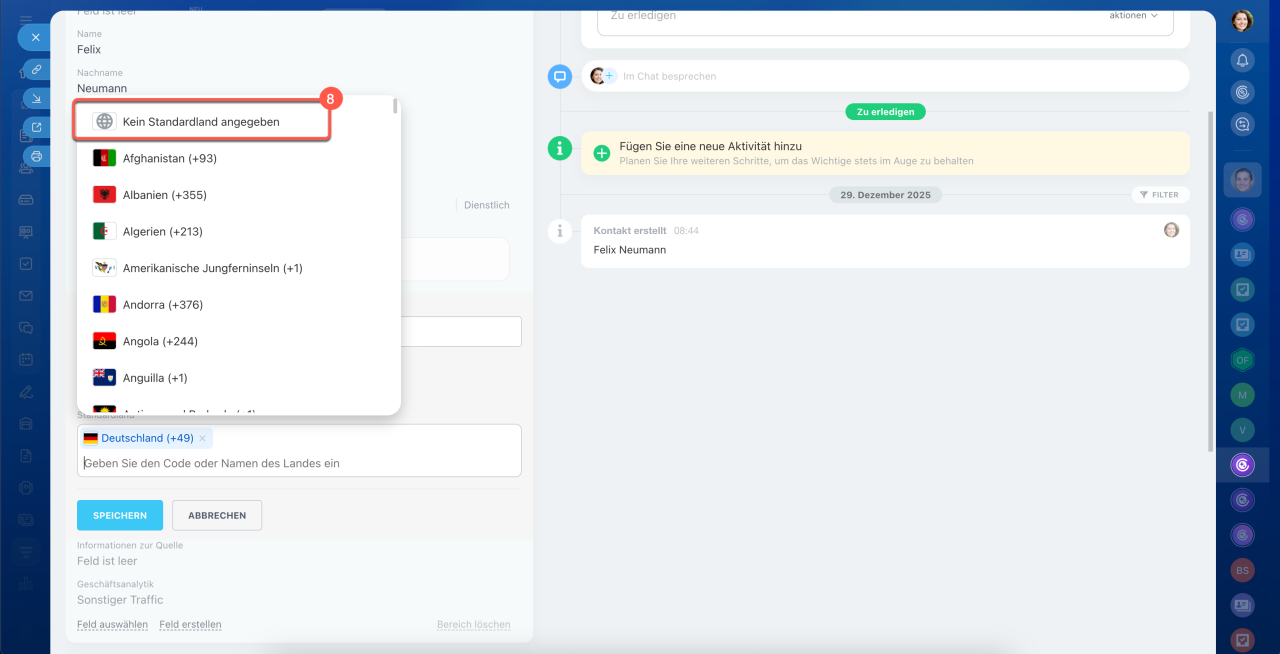Open the Dienstlich type dropdown

pyautogui.click(x=487, y=205)
